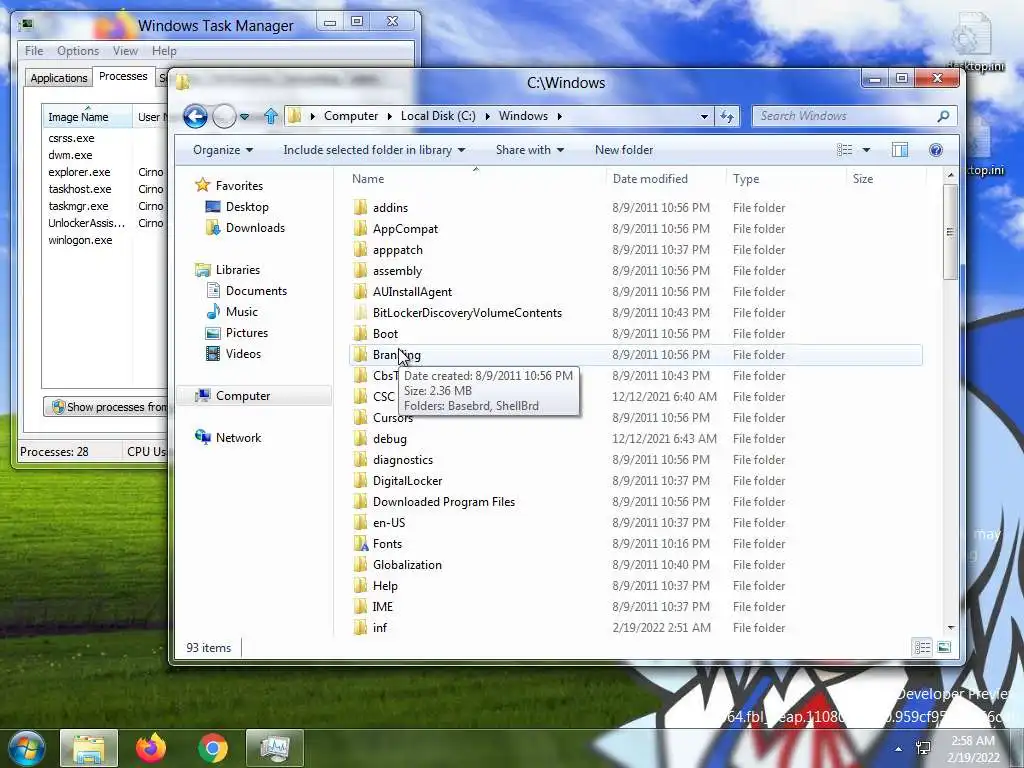
Task: Open Include selected folder in library dropdown
Action: tap(374, 150)
